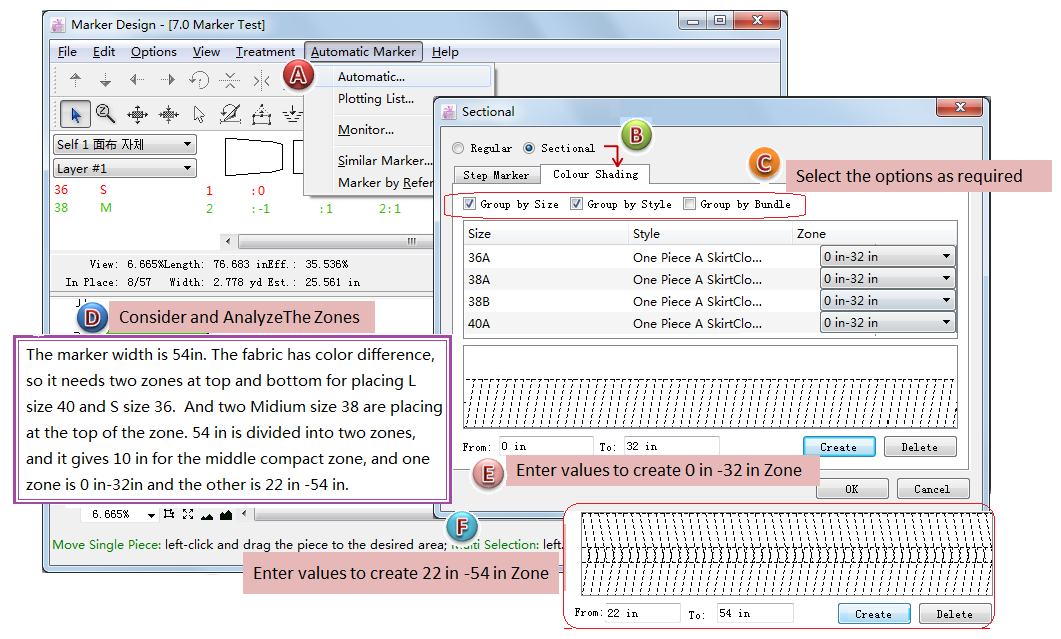Choose Plotting List from the menu
The image size is (1061, 639).
375,99
